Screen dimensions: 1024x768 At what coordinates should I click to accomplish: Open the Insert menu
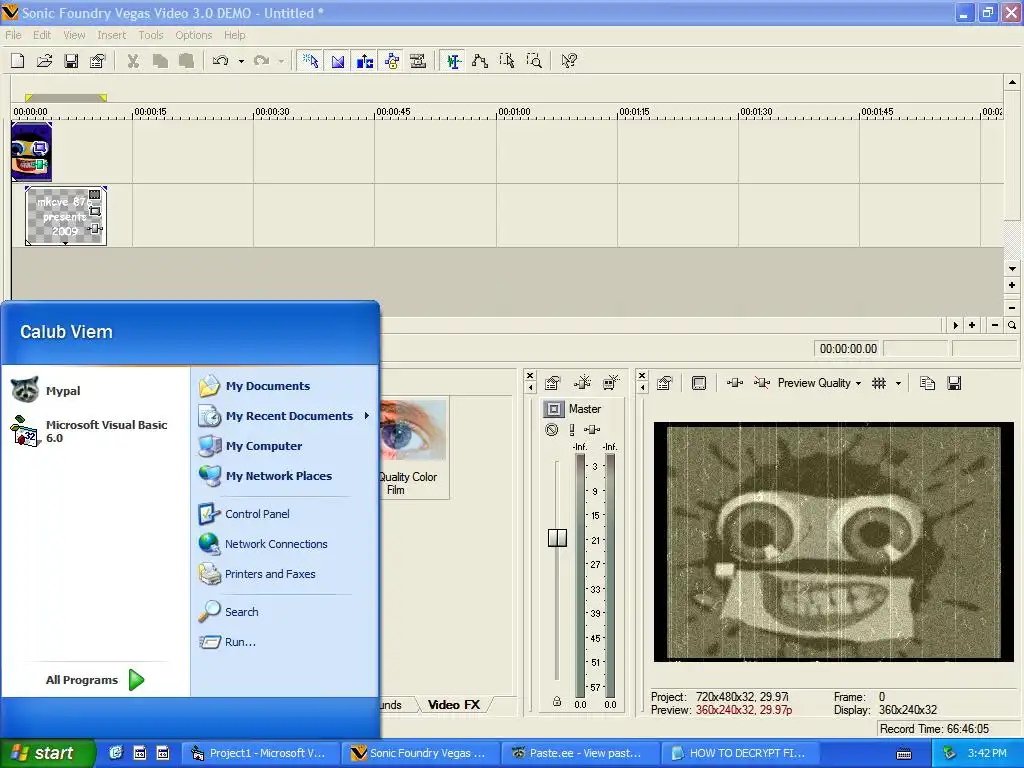point(112,35)
